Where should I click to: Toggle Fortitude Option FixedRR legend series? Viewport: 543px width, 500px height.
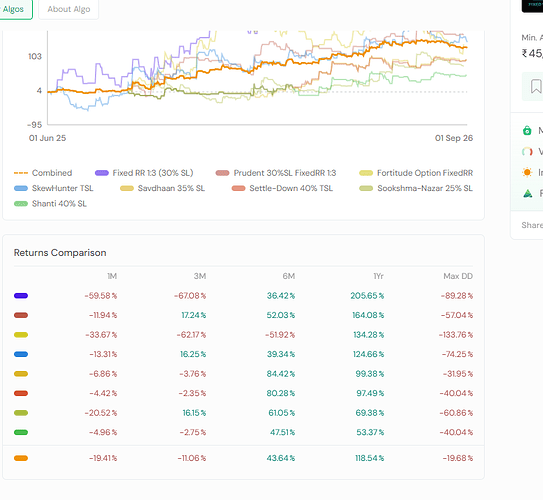pyautogui.click(x=416, y=173)
